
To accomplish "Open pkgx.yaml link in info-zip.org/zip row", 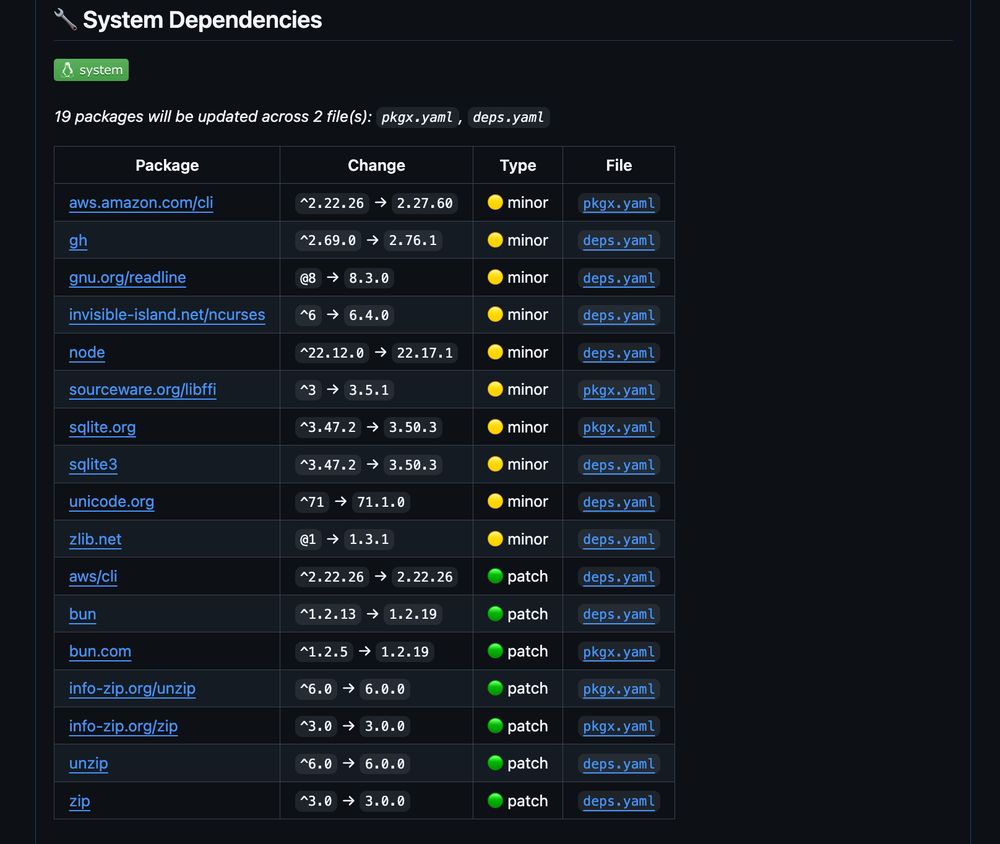I will click(619, 726).
